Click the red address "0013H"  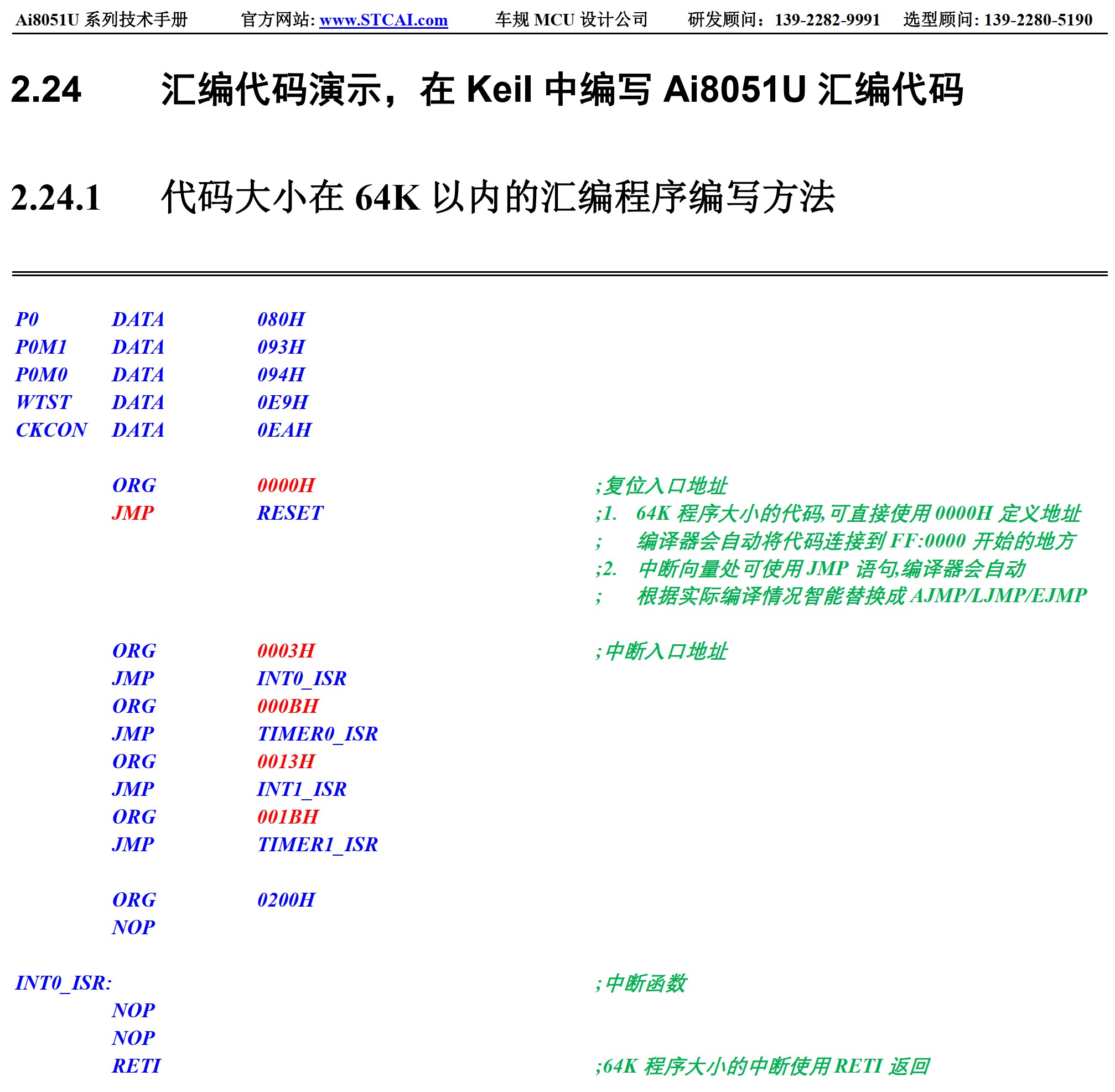pos(286,761)
